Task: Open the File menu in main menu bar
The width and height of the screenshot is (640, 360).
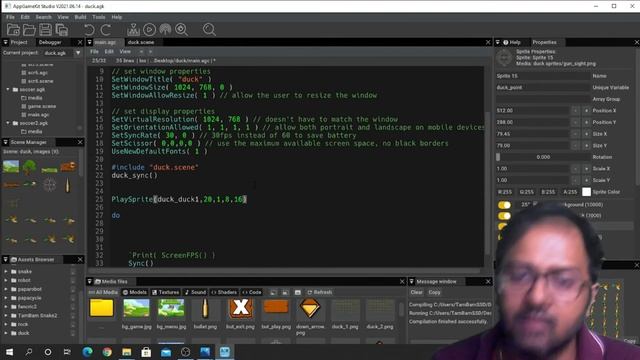Action: (10, 17)
